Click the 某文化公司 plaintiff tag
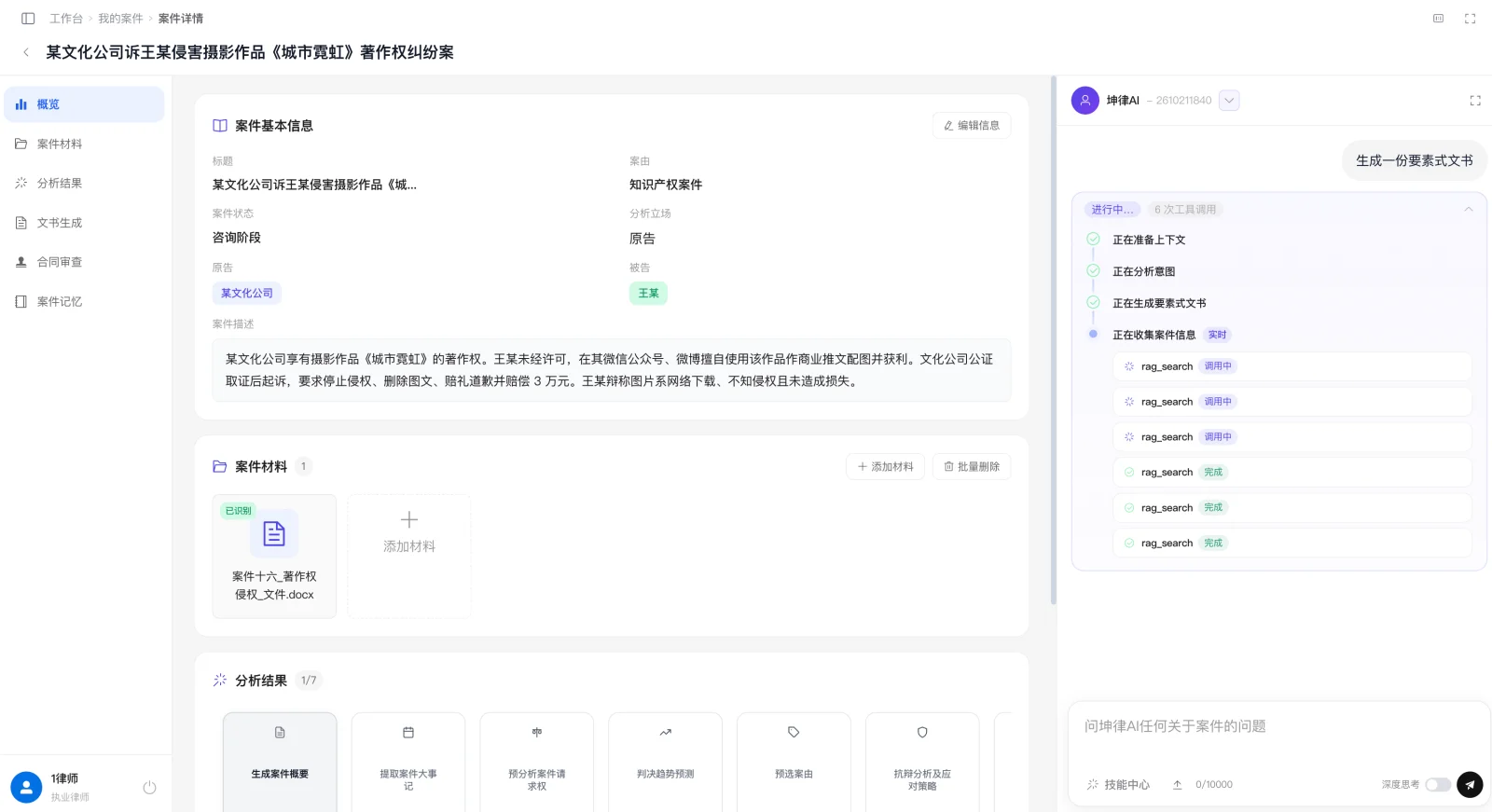The height and width of the screenshot is (812, 1492). tap(247, 294)
